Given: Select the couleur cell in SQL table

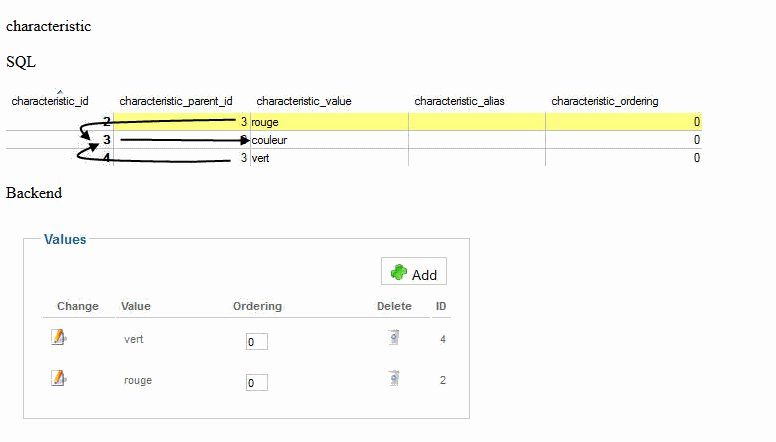Looking at the screenshot, I should point(269,140).
